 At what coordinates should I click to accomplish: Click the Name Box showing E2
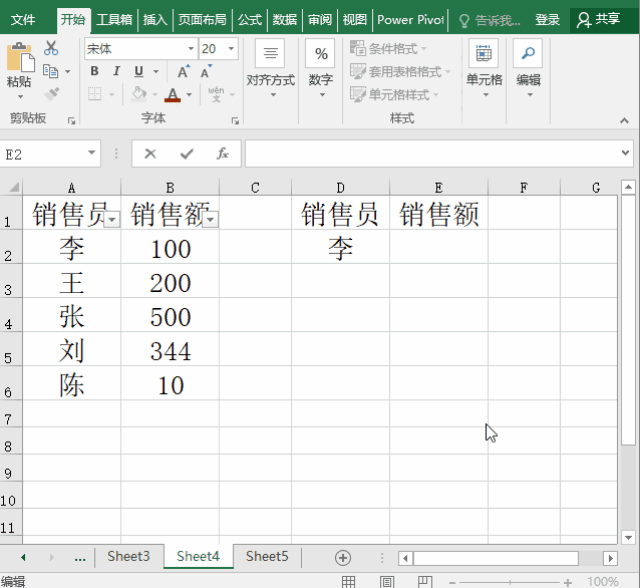(x=43, y=154)
